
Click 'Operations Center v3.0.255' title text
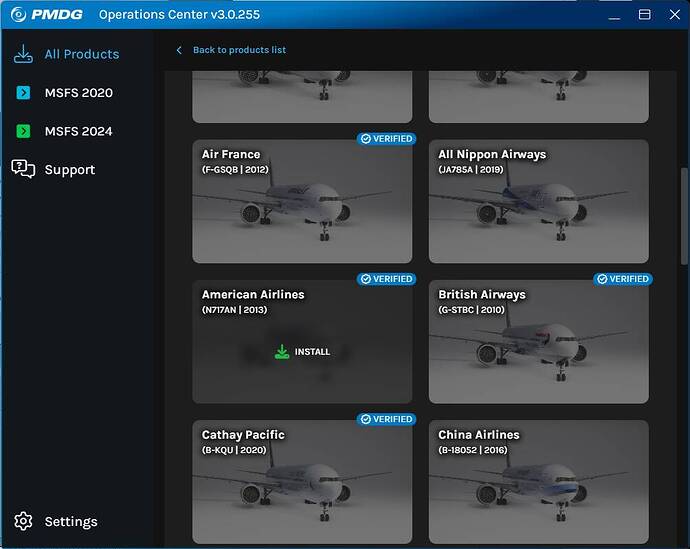click(x=179, y=15)
